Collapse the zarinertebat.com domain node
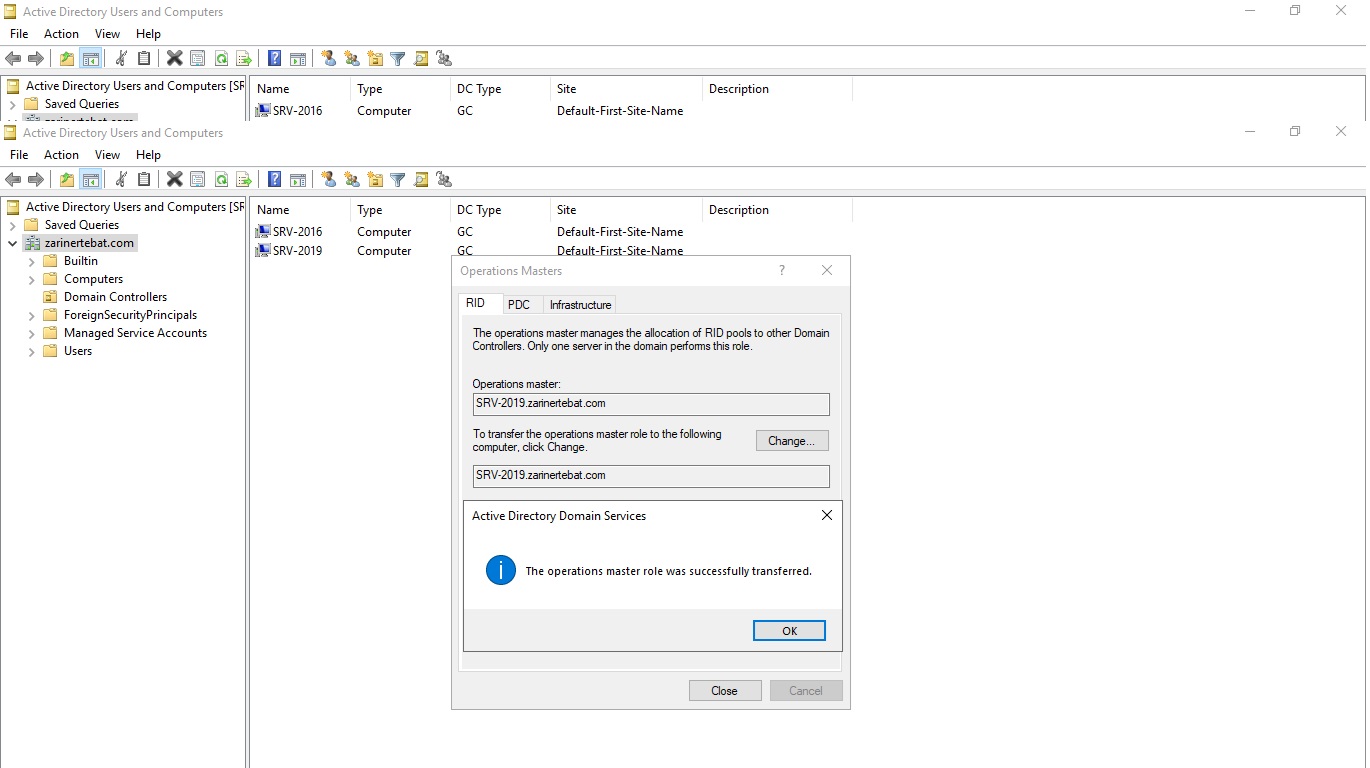The height and width of the screenshot is (768, 1370). pos(12,243)
